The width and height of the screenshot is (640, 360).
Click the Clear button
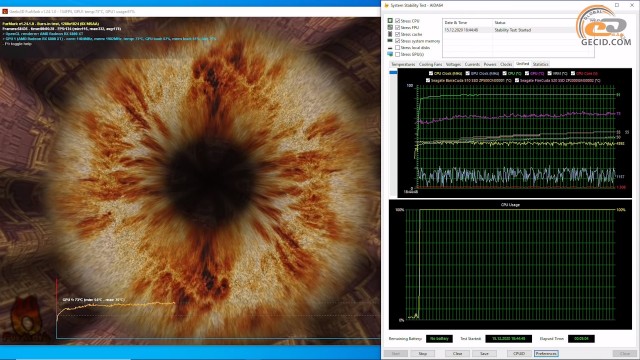point(458,353)
